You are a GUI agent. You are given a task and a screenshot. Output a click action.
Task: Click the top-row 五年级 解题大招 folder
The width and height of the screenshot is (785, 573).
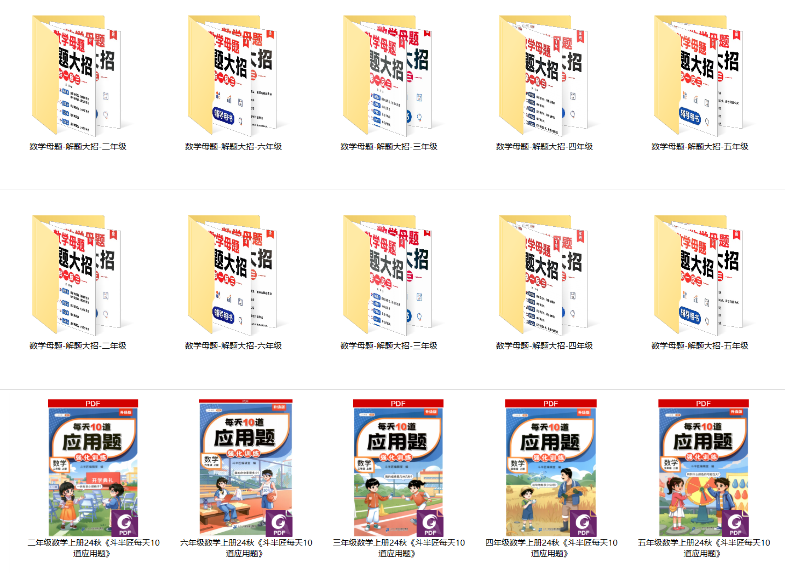coord(700,73)
